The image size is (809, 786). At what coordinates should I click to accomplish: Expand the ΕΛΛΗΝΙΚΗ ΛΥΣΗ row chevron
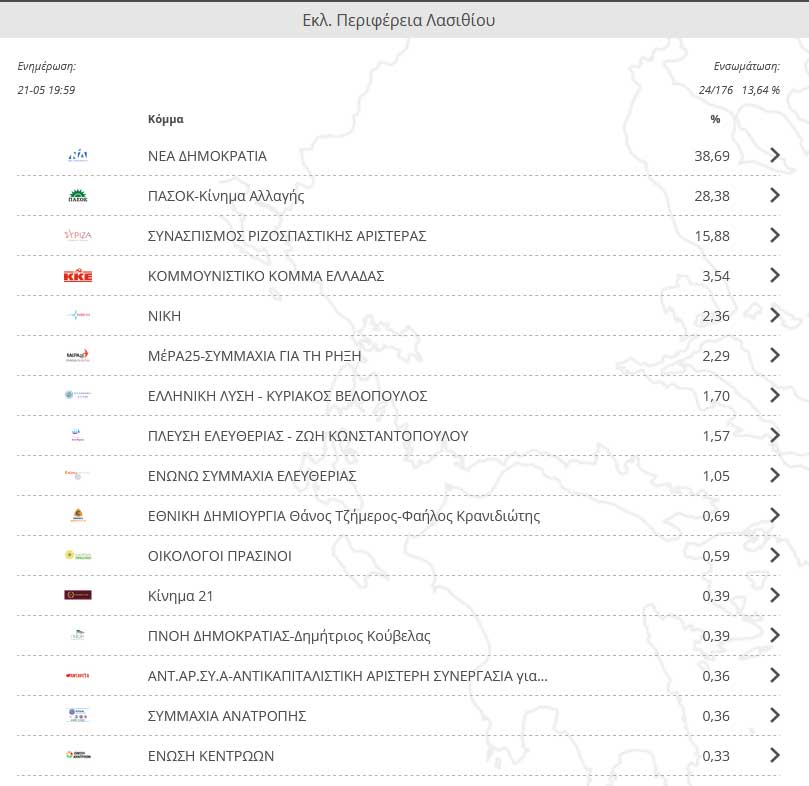pyautogui.click(x=774, y=395)
